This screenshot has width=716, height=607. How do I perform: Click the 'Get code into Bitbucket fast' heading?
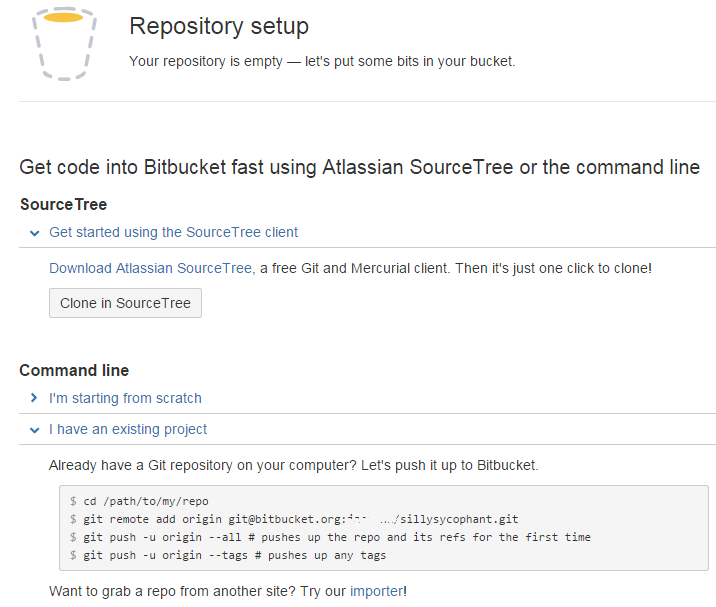pos(359,167)
